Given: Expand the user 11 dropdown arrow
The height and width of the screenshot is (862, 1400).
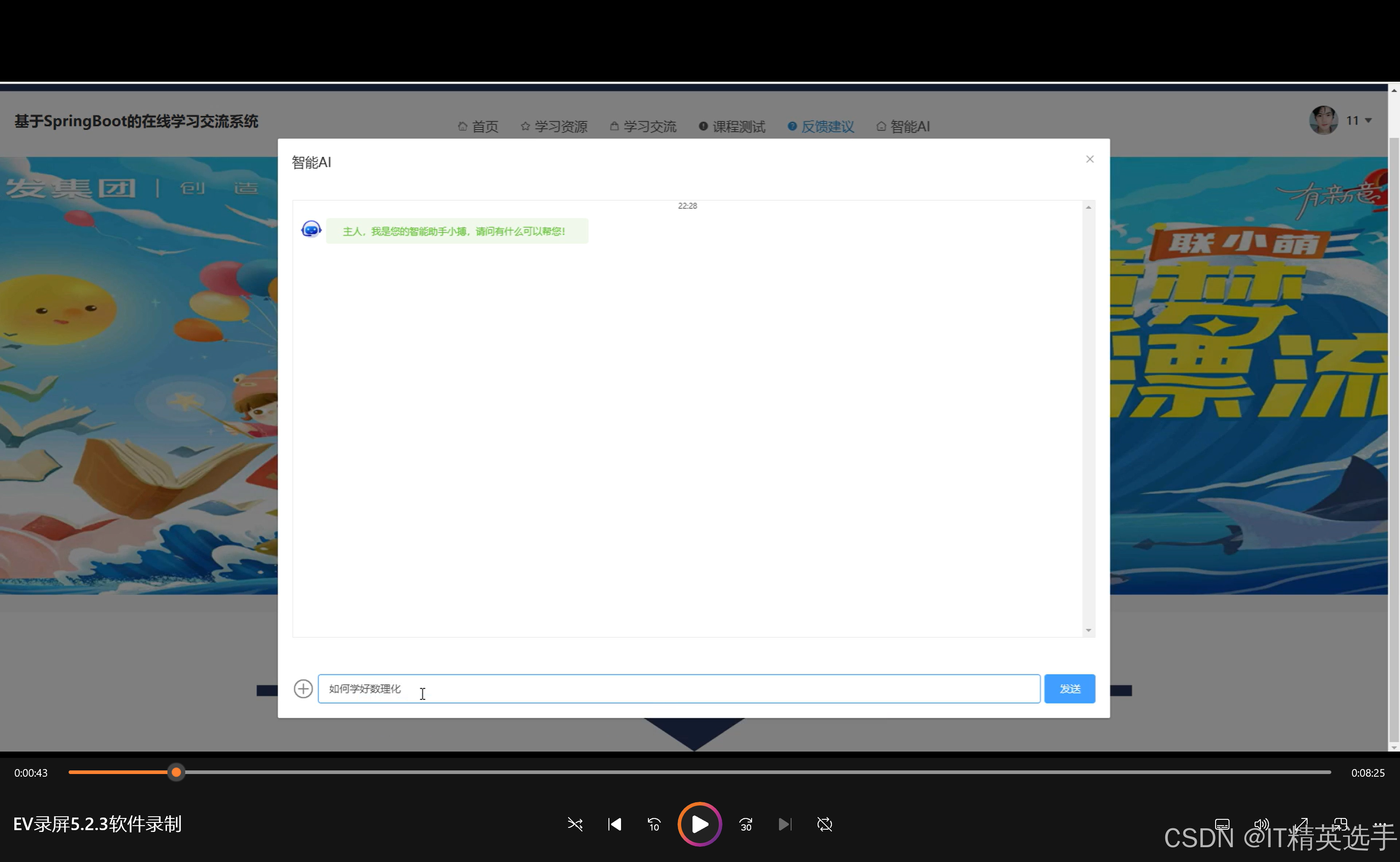Looking at the screenshot, I should (1368, 120).
